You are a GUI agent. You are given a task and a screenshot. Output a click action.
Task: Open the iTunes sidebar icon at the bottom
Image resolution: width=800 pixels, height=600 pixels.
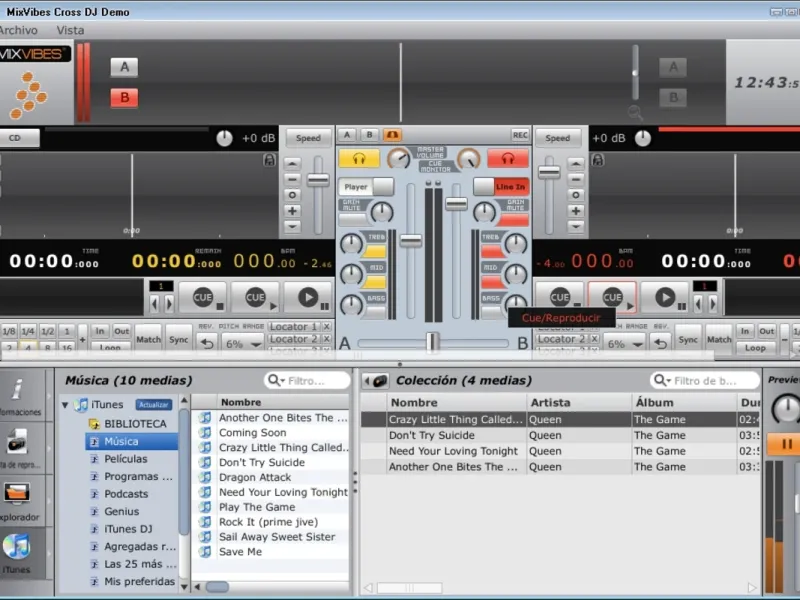pos(17,547)
